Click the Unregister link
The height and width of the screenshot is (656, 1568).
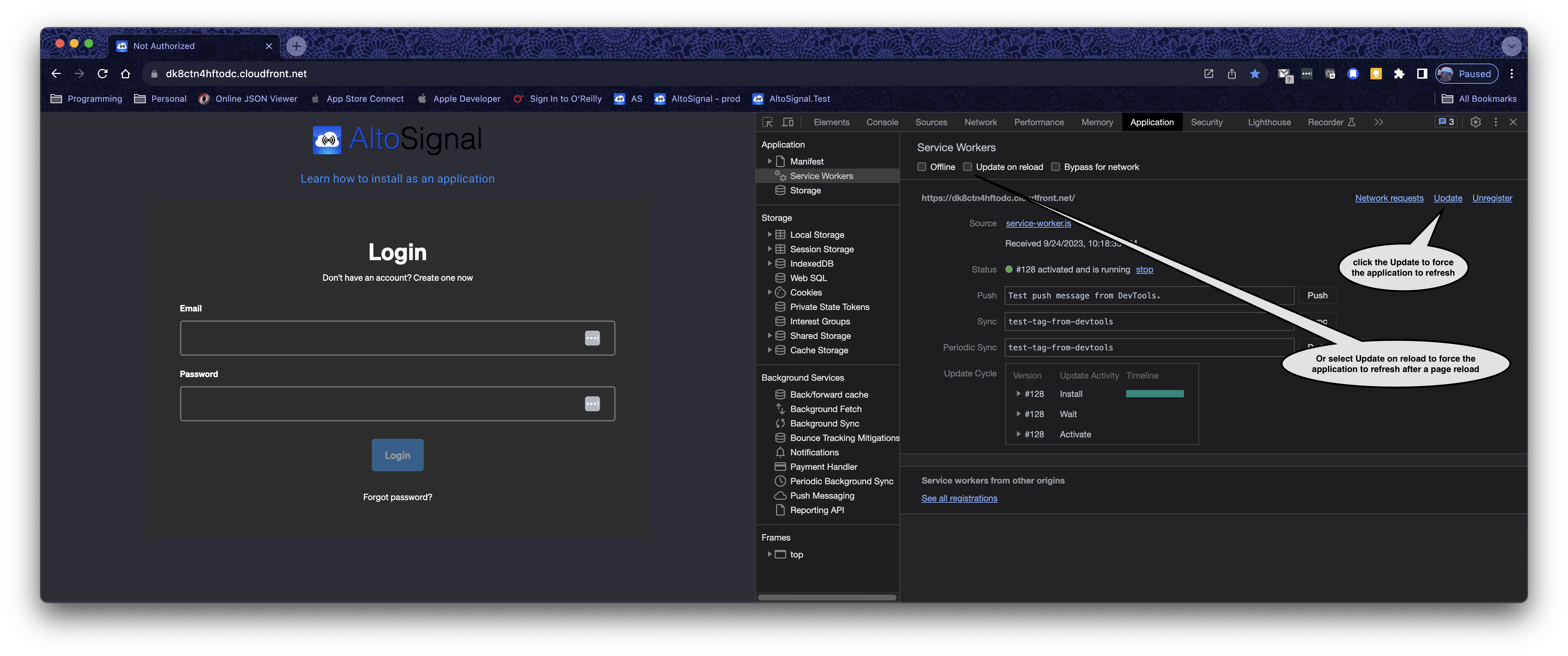tap(1492, 198)
